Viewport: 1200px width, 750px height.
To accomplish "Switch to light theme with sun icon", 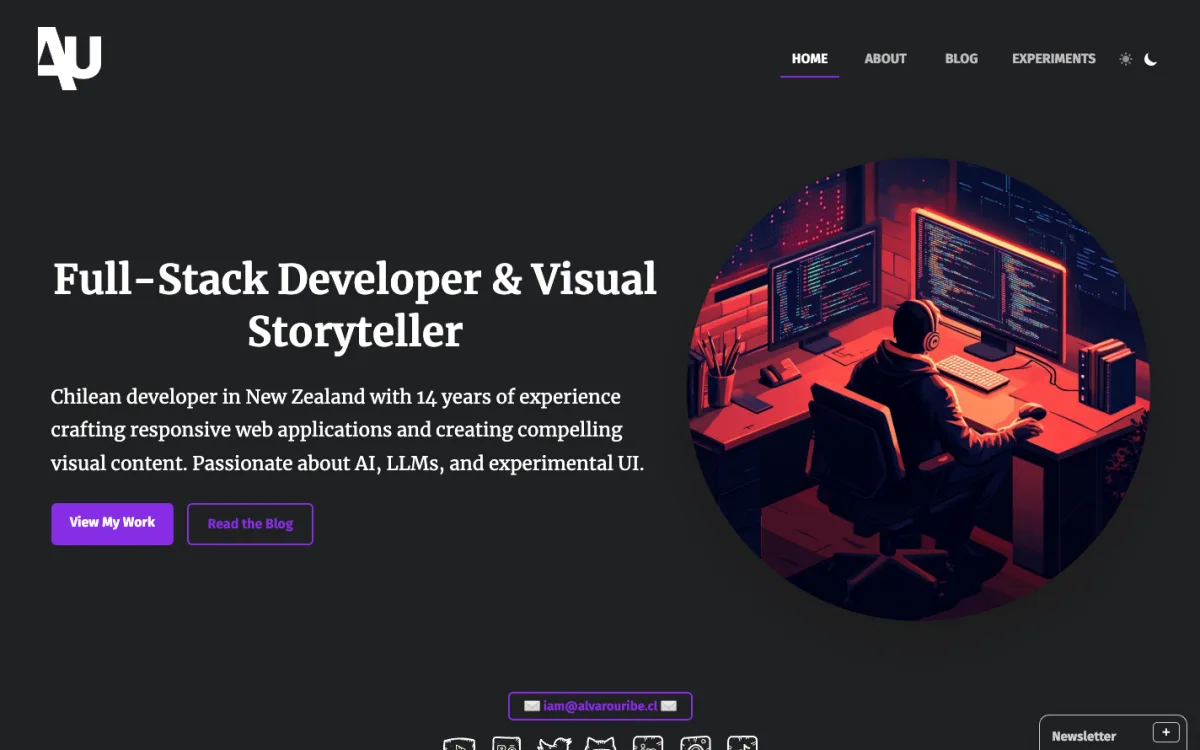I will [1126, 59].
